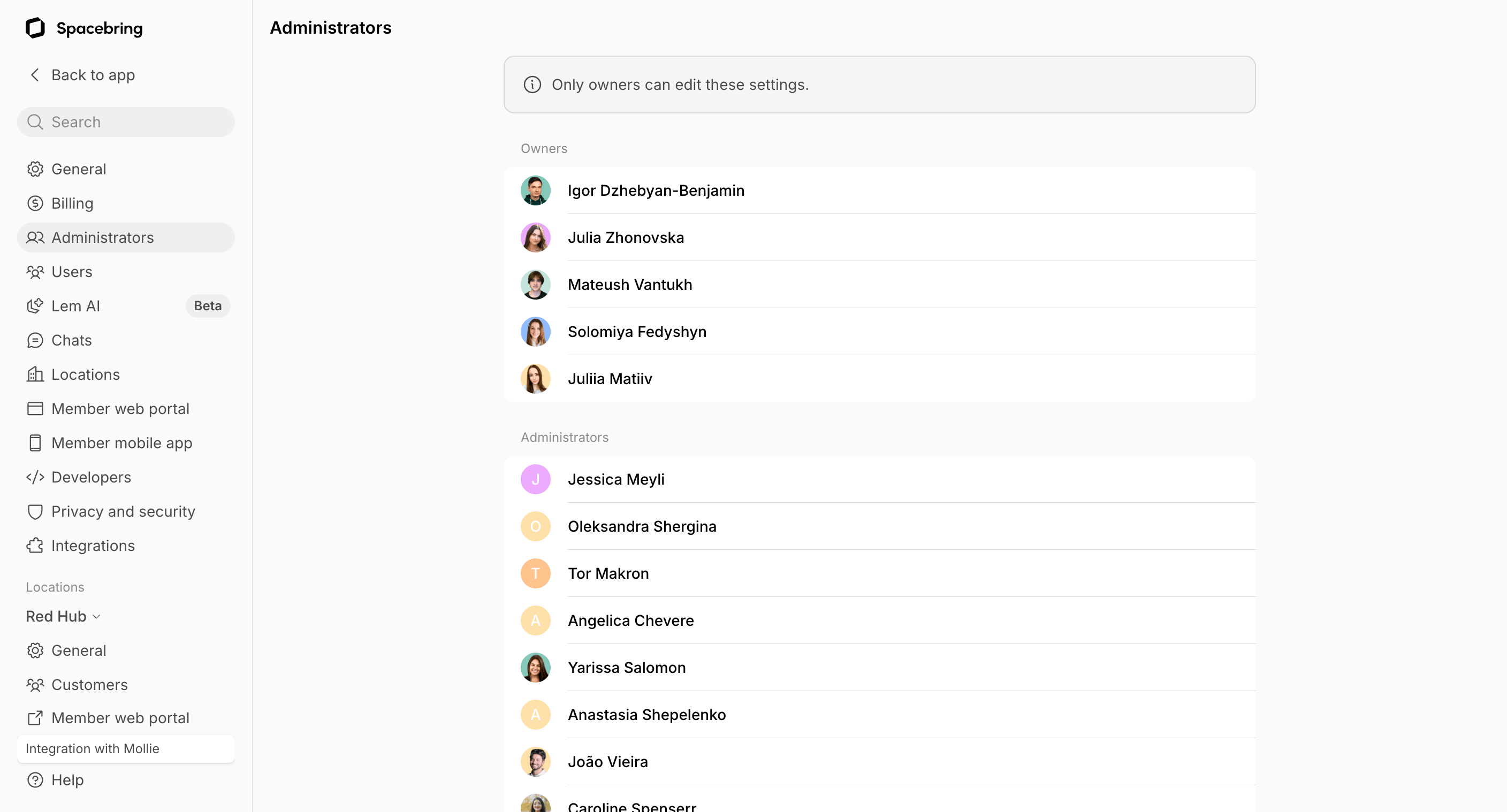This screenshot has height=812, width=1507.
Task: Click the Help question mark icon
Action: (35, 780)
